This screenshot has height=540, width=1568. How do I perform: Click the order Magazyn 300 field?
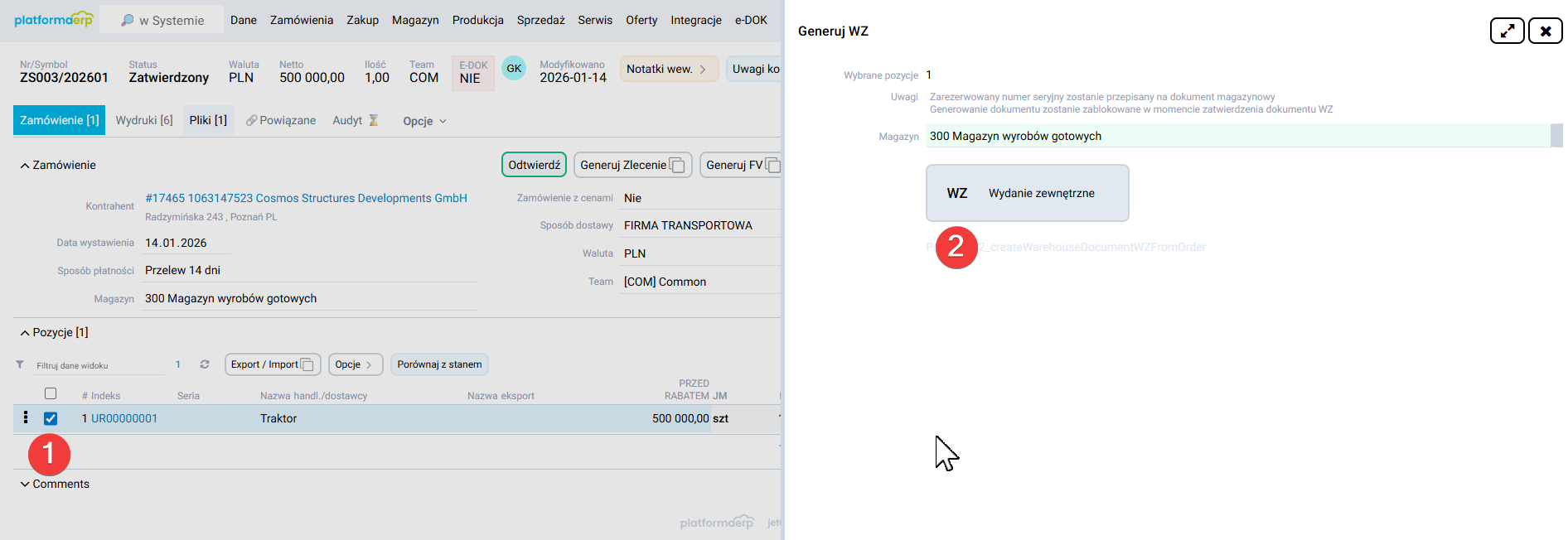[x=309, y=298]
